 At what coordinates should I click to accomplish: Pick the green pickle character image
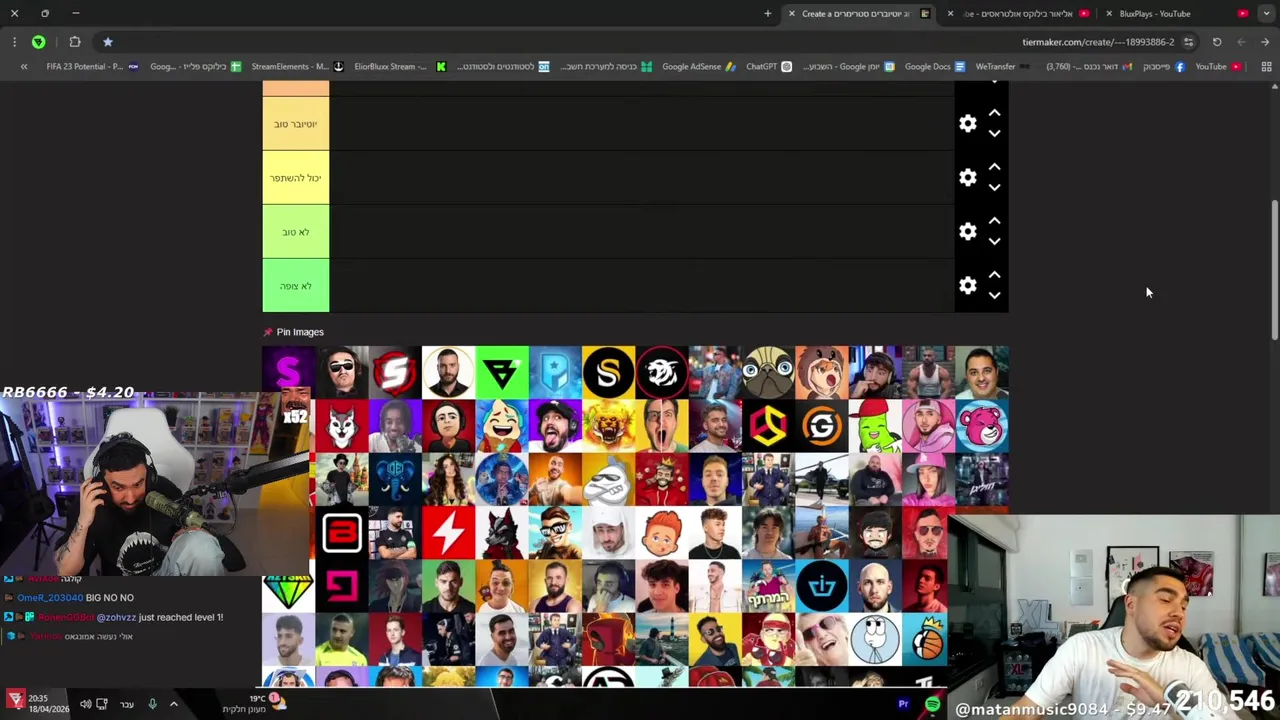point(875,426)
